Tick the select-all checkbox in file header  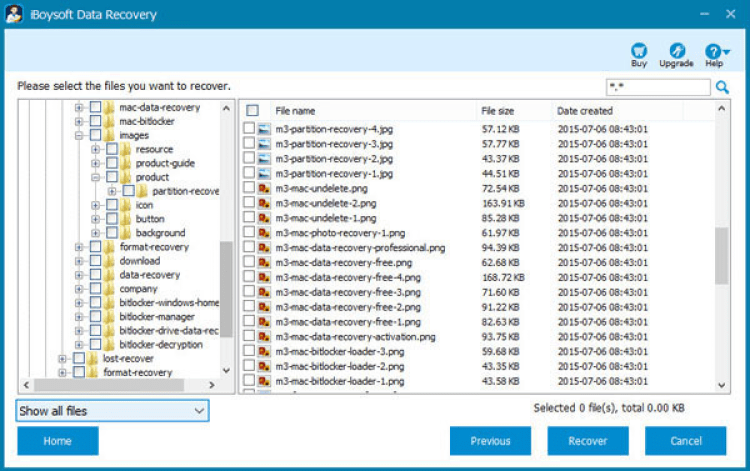point(253,111)
